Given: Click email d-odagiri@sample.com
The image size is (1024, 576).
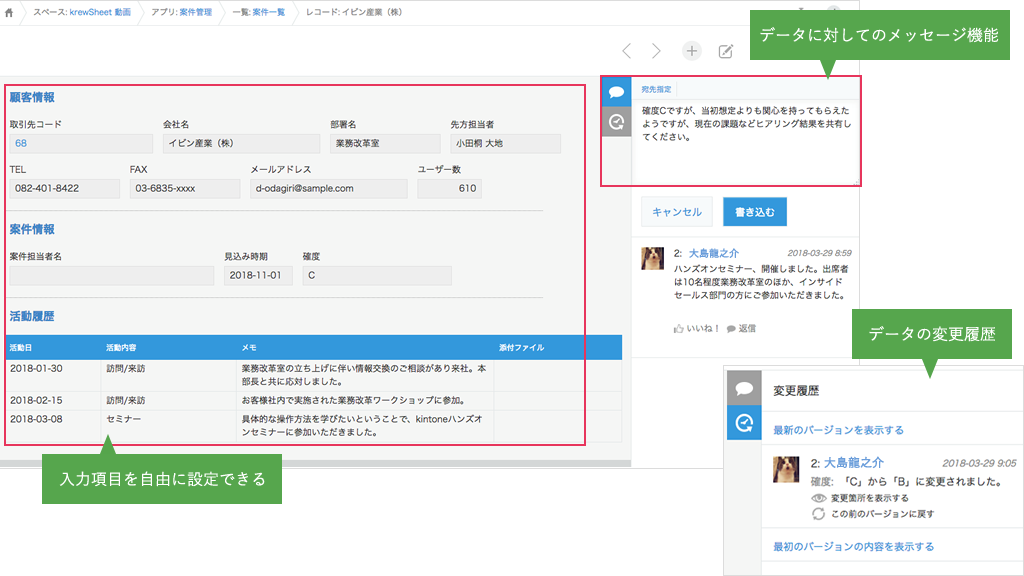Looking at the screenshot, I should click(x=328, y=189).
